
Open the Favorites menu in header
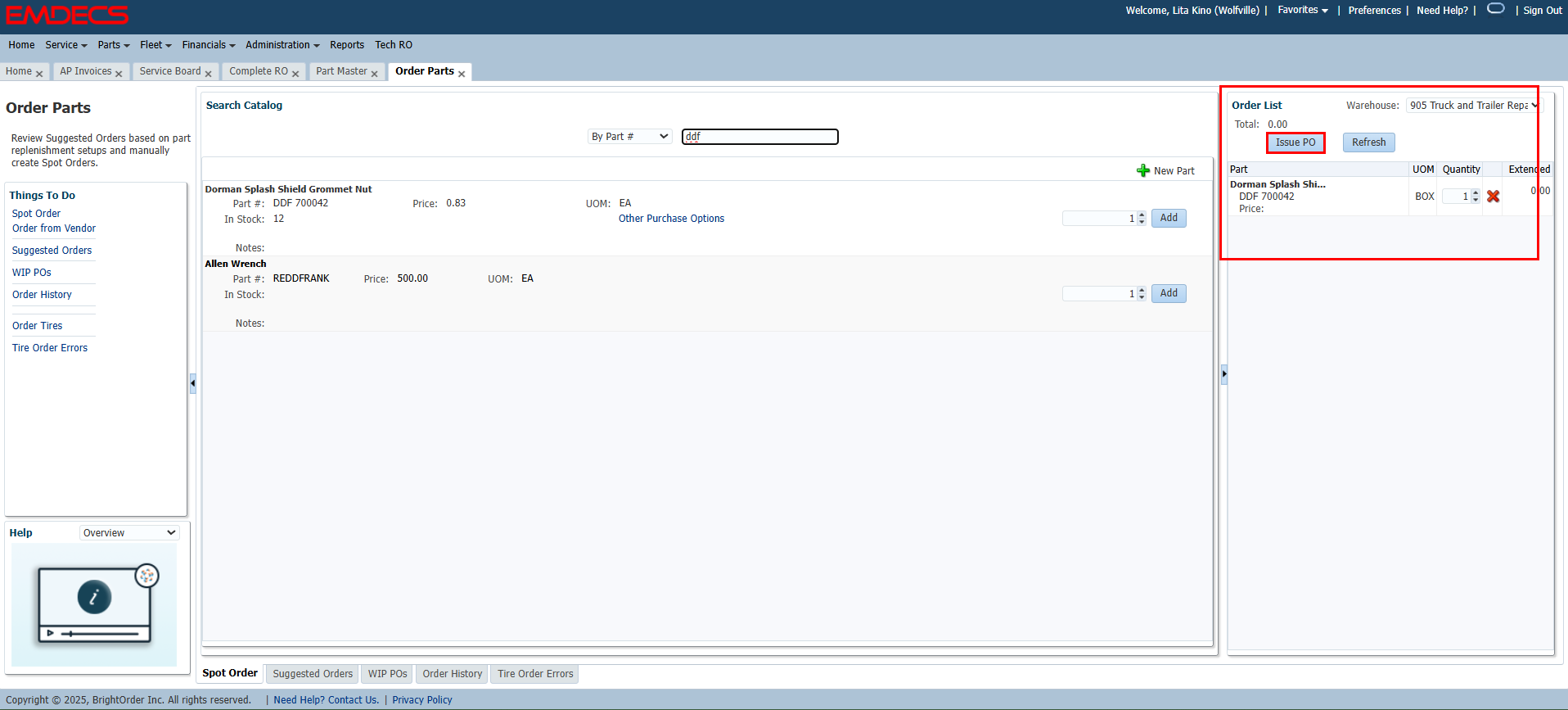tap(1302, 11)
